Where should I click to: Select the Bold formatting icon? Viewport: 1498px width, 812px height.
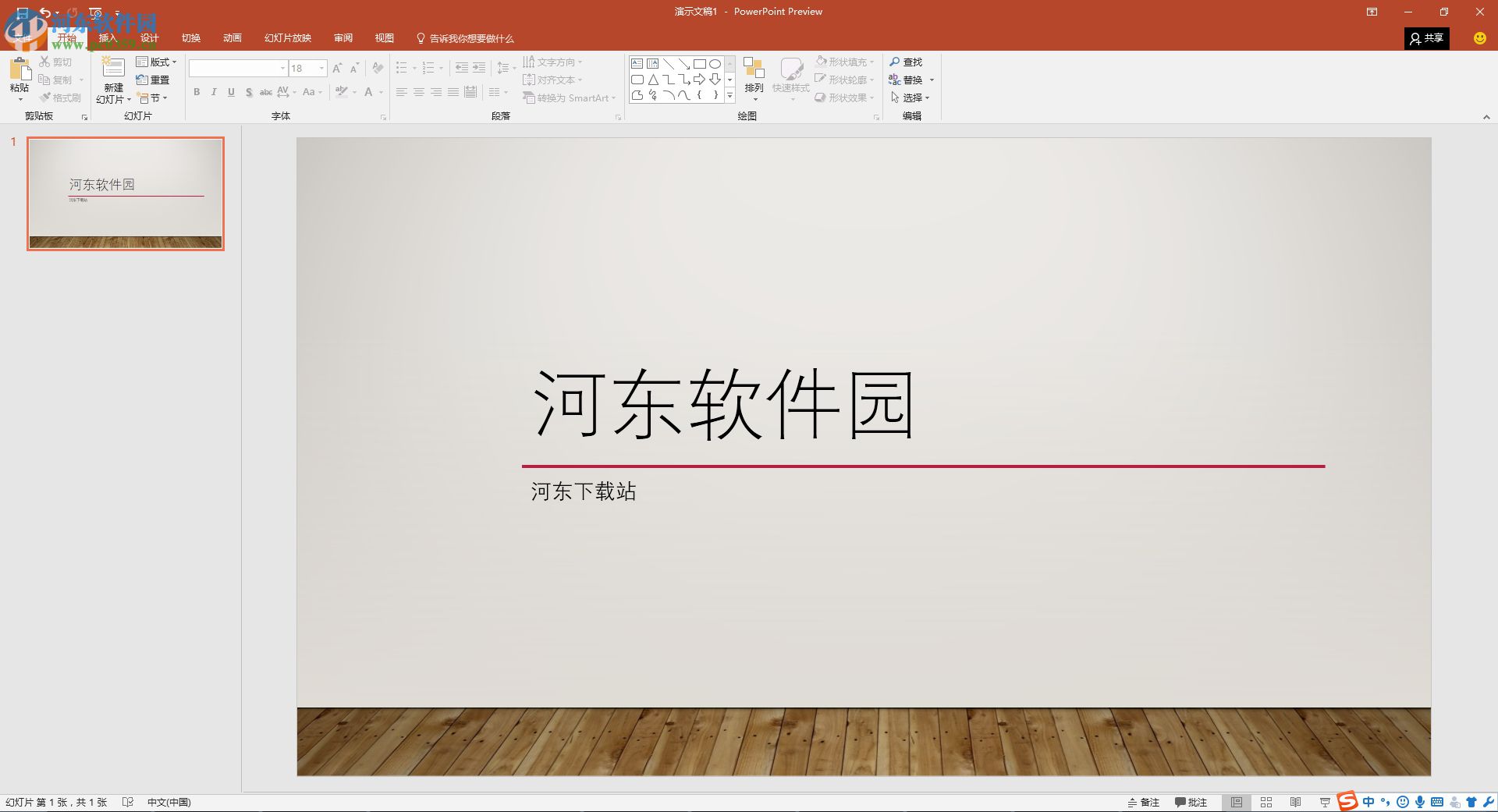tap(197, 92)
